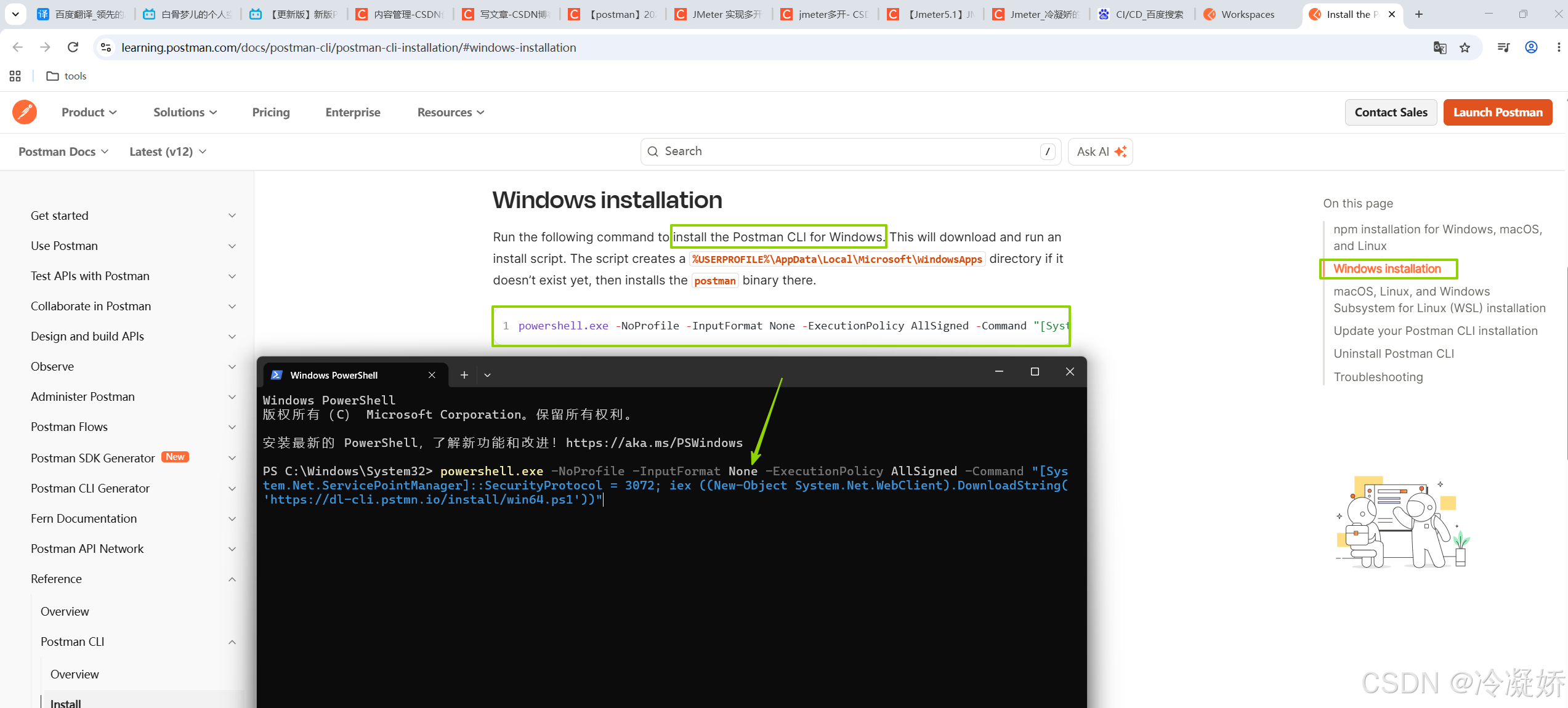Click Launch Postman button
Image resolution: width=1568 pixels, height=708 pixels.
(x=1498, y=112)
